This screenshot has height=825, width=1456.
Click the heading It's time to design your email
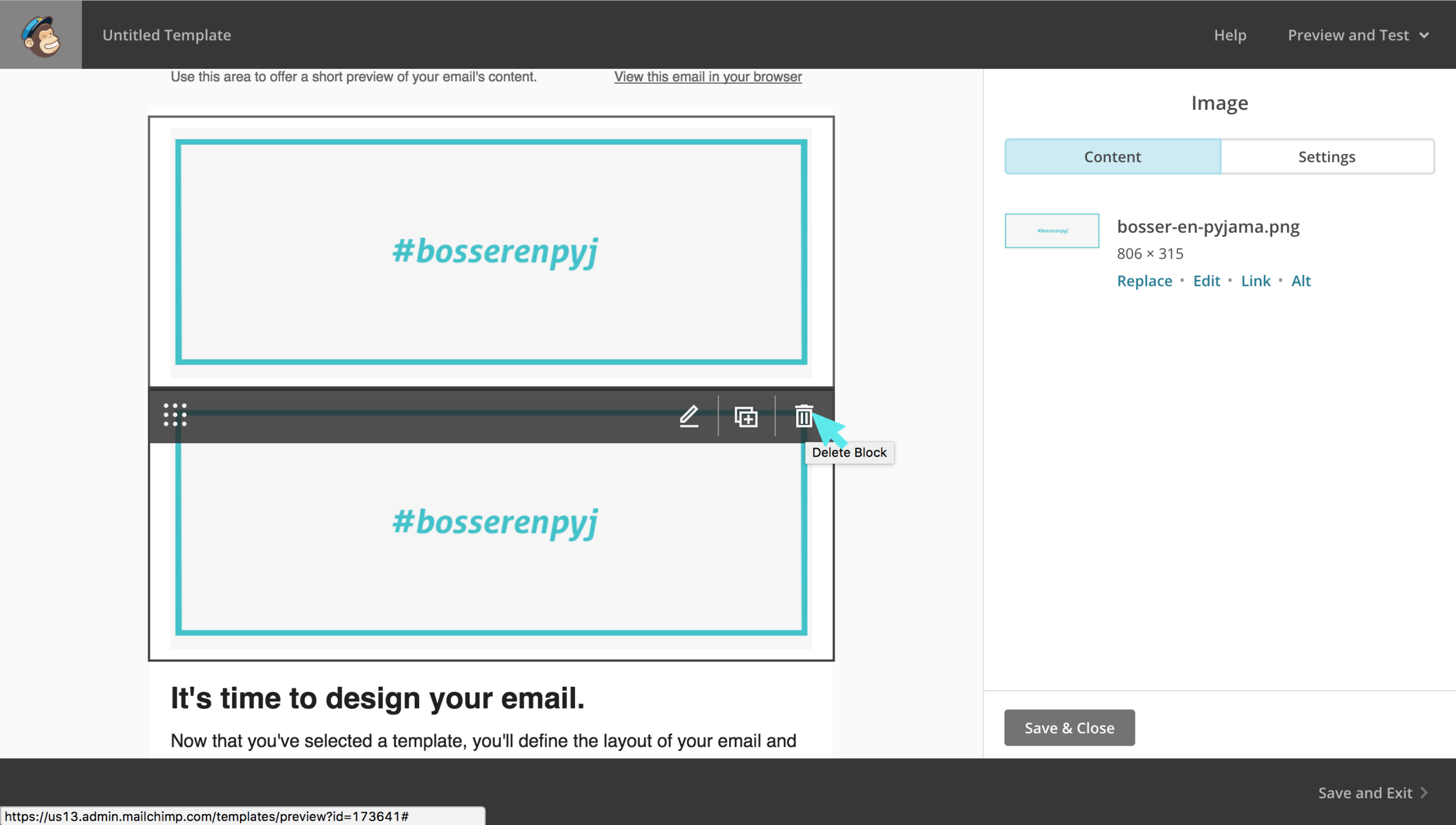[377, 698]
